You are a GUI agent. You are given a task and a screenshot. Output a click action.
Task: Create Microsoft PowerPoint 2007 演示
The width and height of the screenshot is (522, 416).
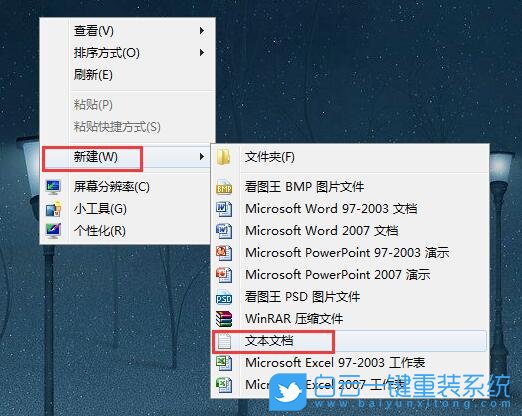(350, 275)
